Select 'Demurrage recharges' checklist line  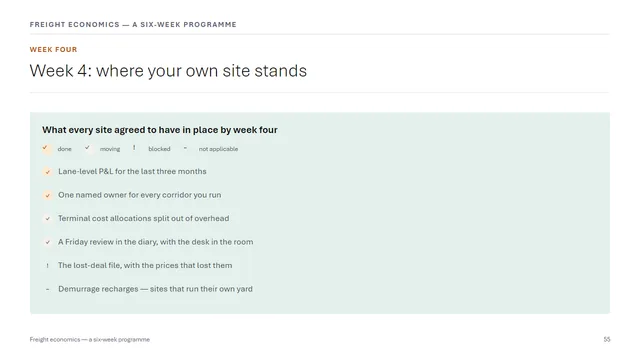click(x=155, y=289)
